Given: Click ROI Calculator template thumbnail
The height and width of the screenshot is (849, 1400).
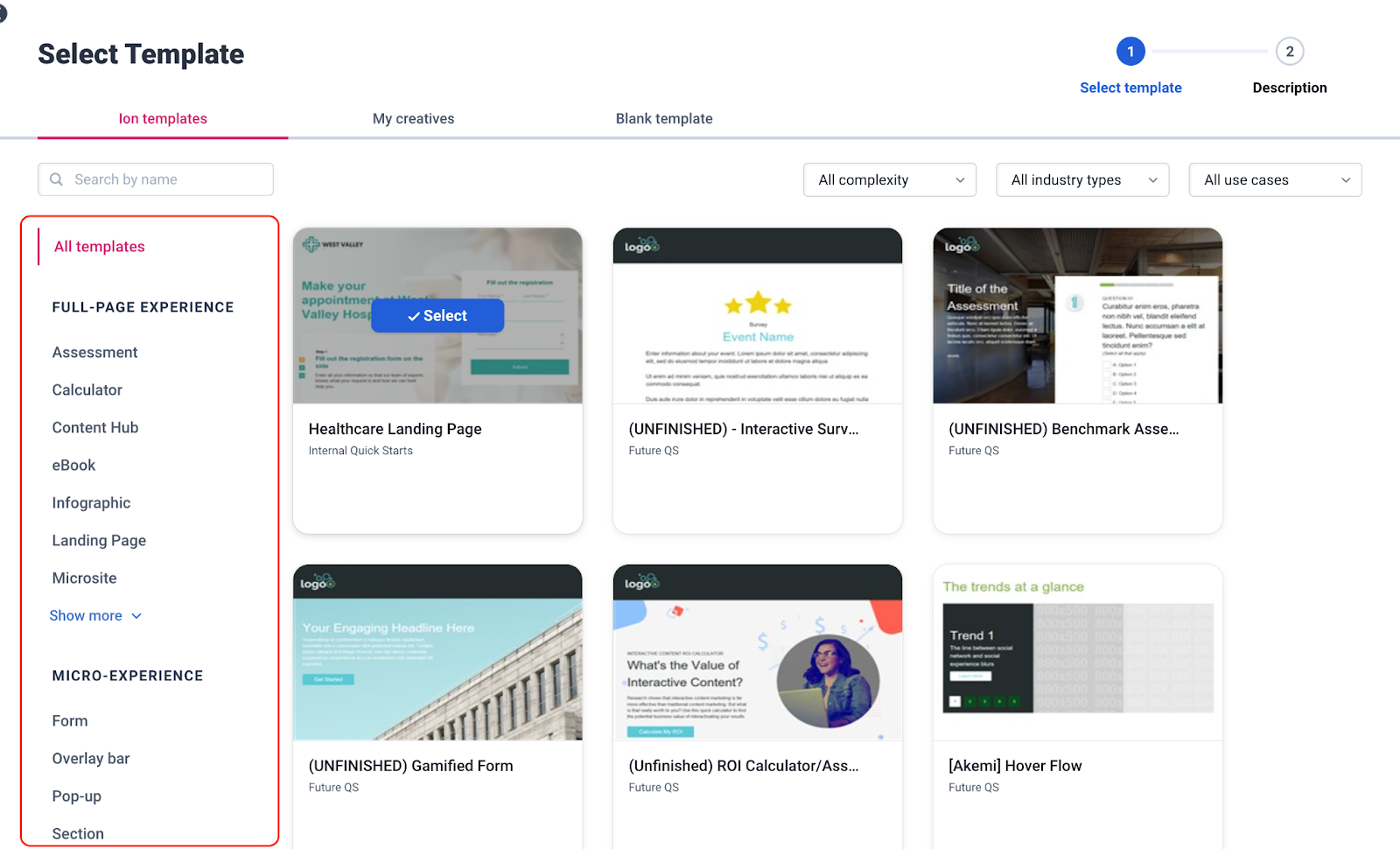Looking at the screenshot, I should [758, 653].
